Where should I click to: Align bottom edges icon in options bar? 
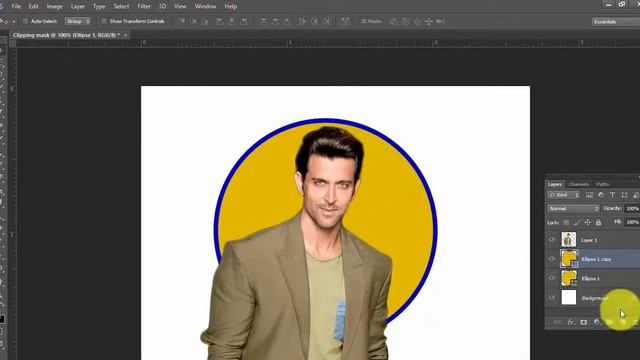point(205,21)
